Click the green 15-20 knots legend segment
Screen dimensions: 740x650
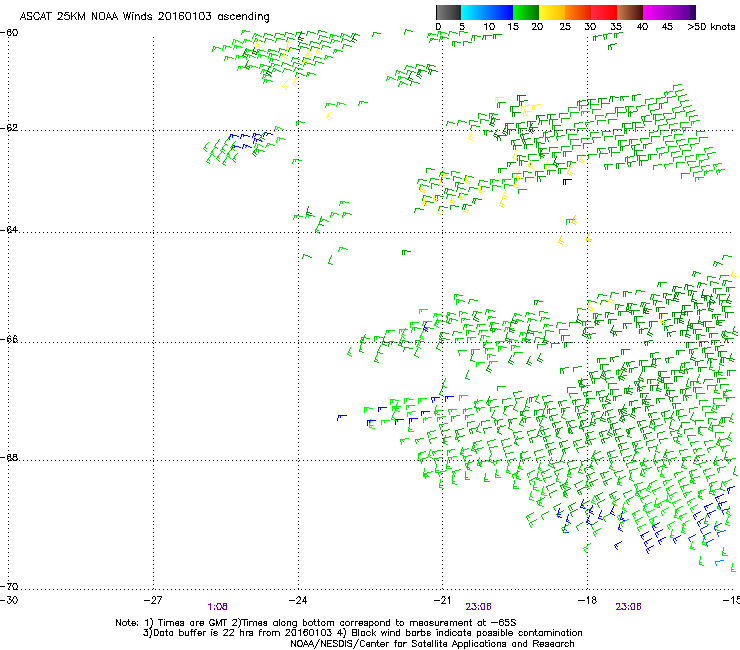pos(526,12)
